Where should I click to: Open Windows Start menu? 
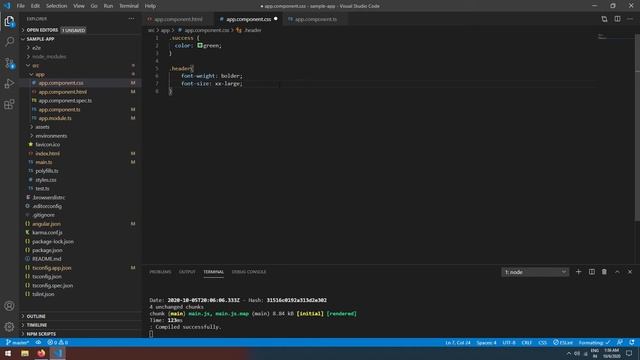8,353
